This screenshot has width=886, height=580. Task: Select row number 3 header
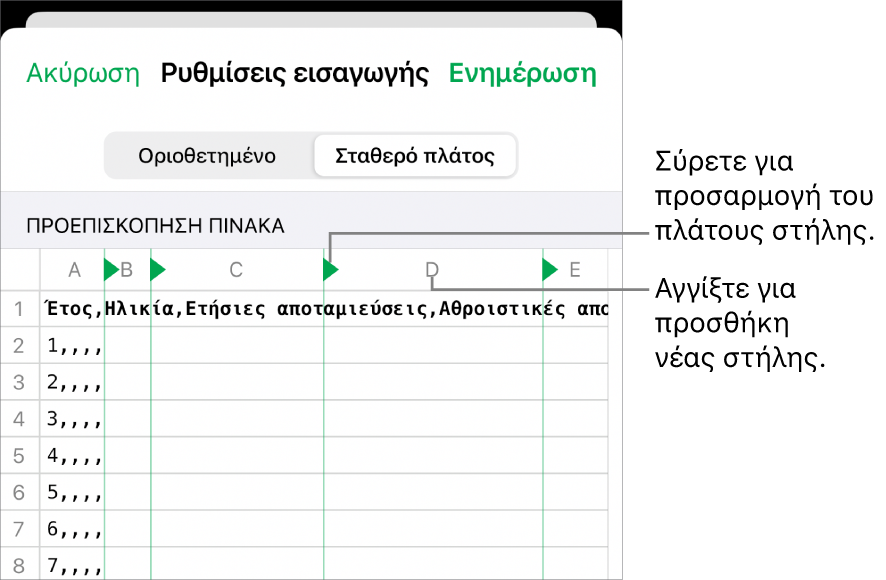[x=19, y=382]
